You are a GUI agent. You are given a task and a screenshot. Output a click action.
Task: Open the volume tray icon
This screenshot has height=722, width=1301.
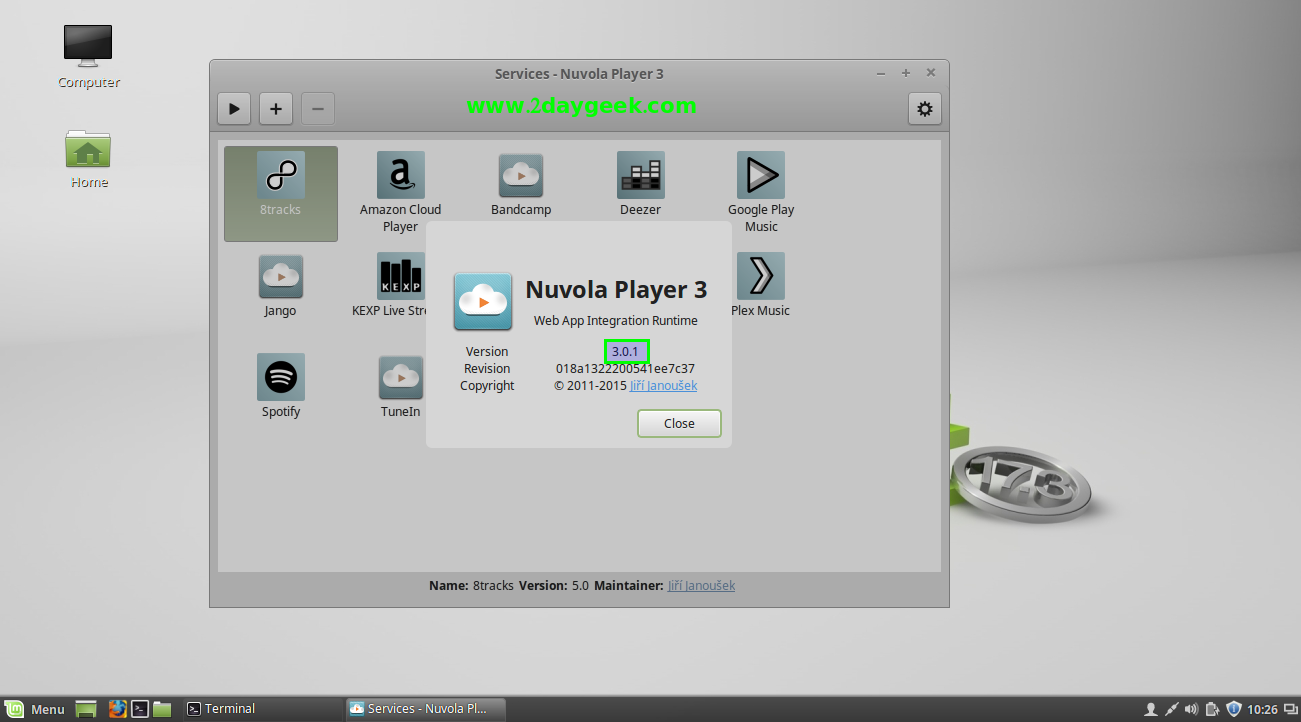pyautogui.click(x=1191, y=709)
